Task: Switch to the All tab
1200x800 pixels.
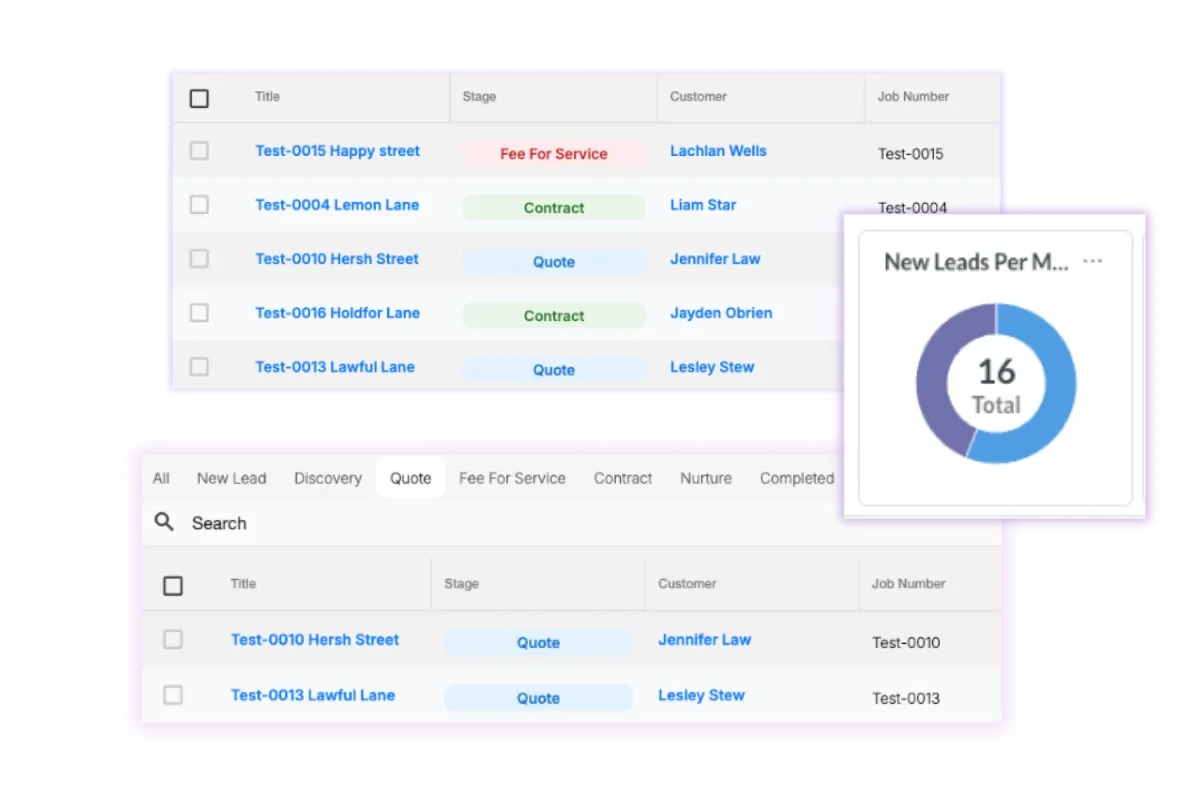Action: (161, 478)
